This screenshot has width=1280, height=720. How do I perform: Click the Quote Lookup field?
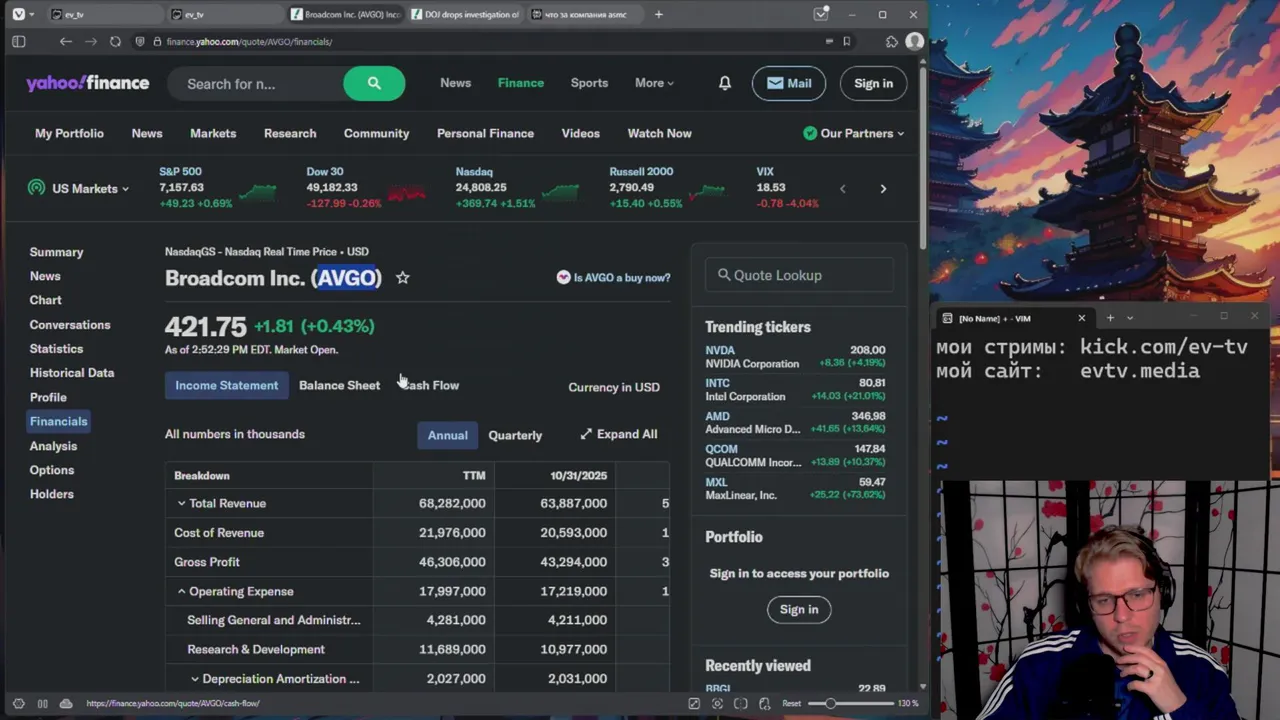(799, 275)
